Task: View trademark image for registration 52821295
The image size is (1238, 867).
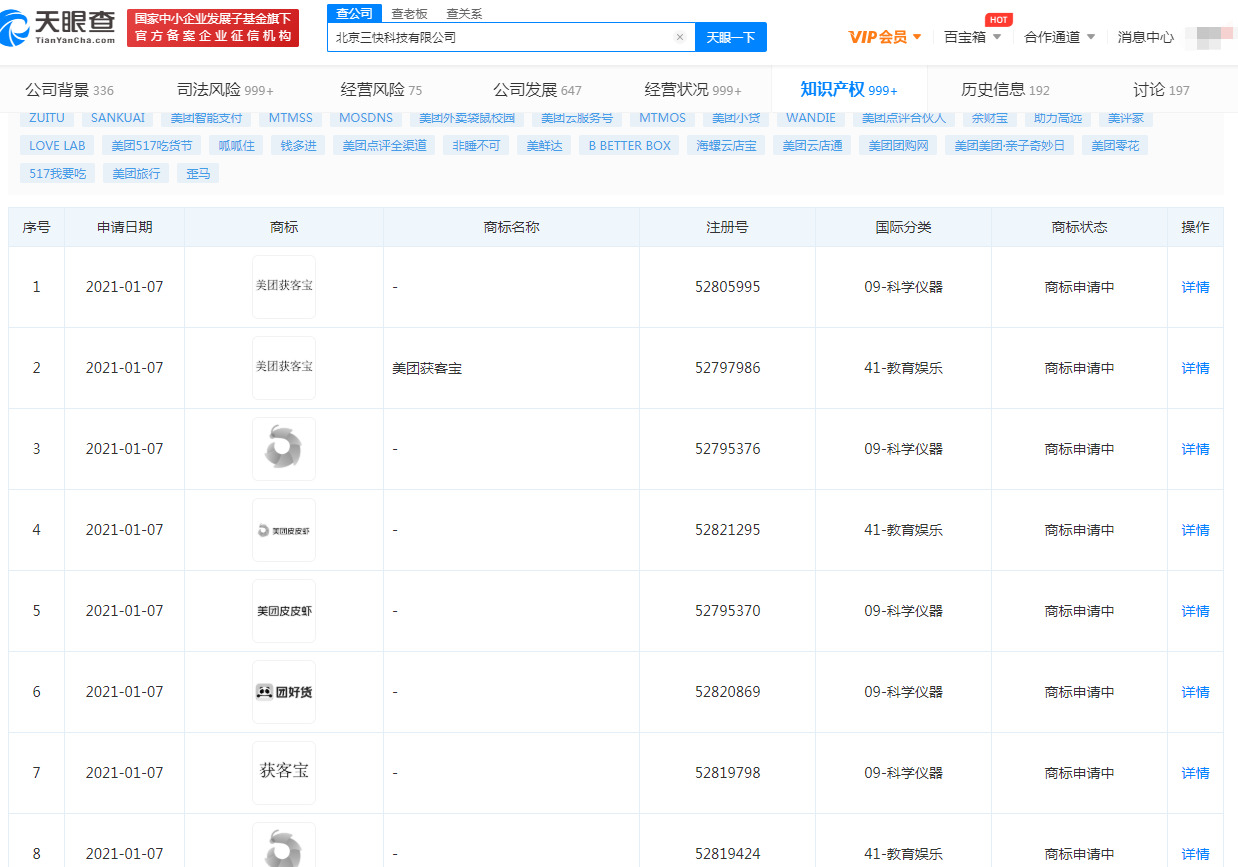Action: click(x=284, y=530)
